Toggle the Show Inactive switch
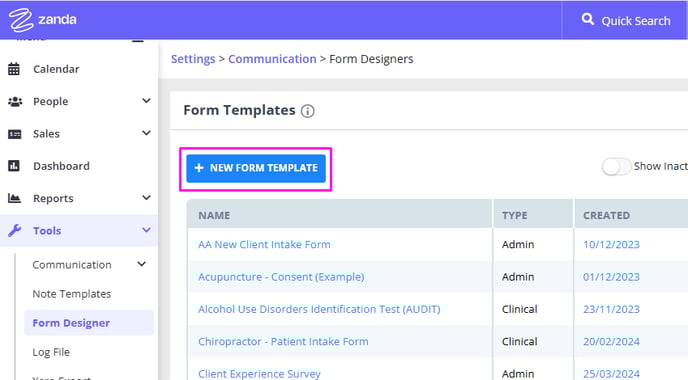 pyautogui.click(x=616, y=166)
